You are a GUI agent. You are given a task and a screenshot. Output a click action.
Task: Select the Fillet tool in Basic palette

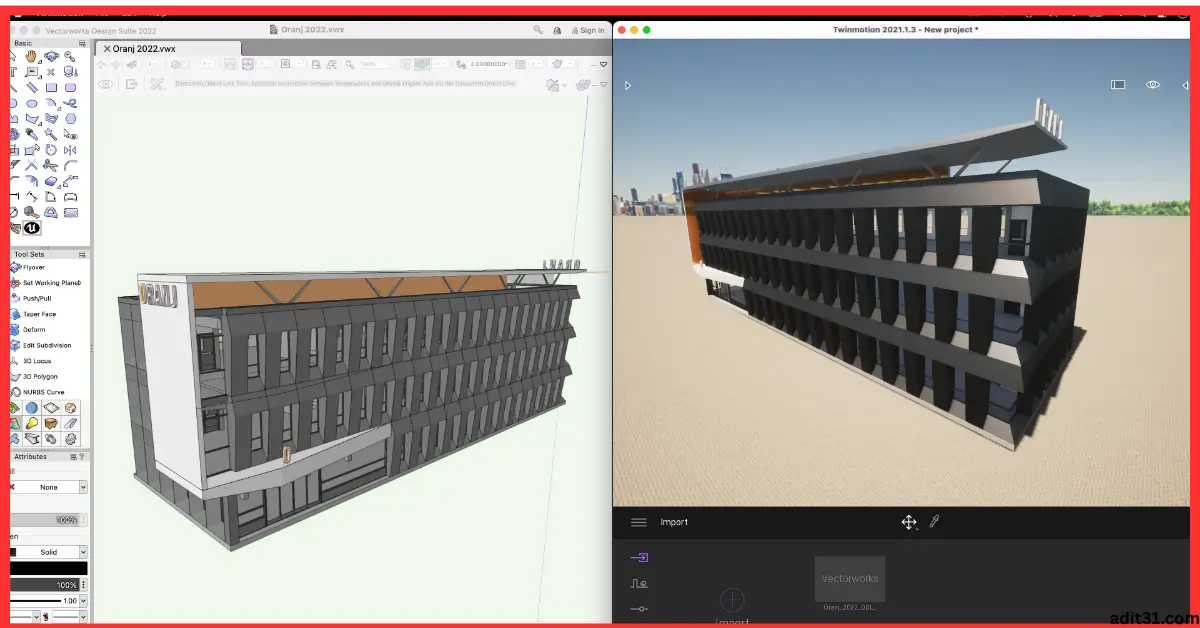coord(70,165)
